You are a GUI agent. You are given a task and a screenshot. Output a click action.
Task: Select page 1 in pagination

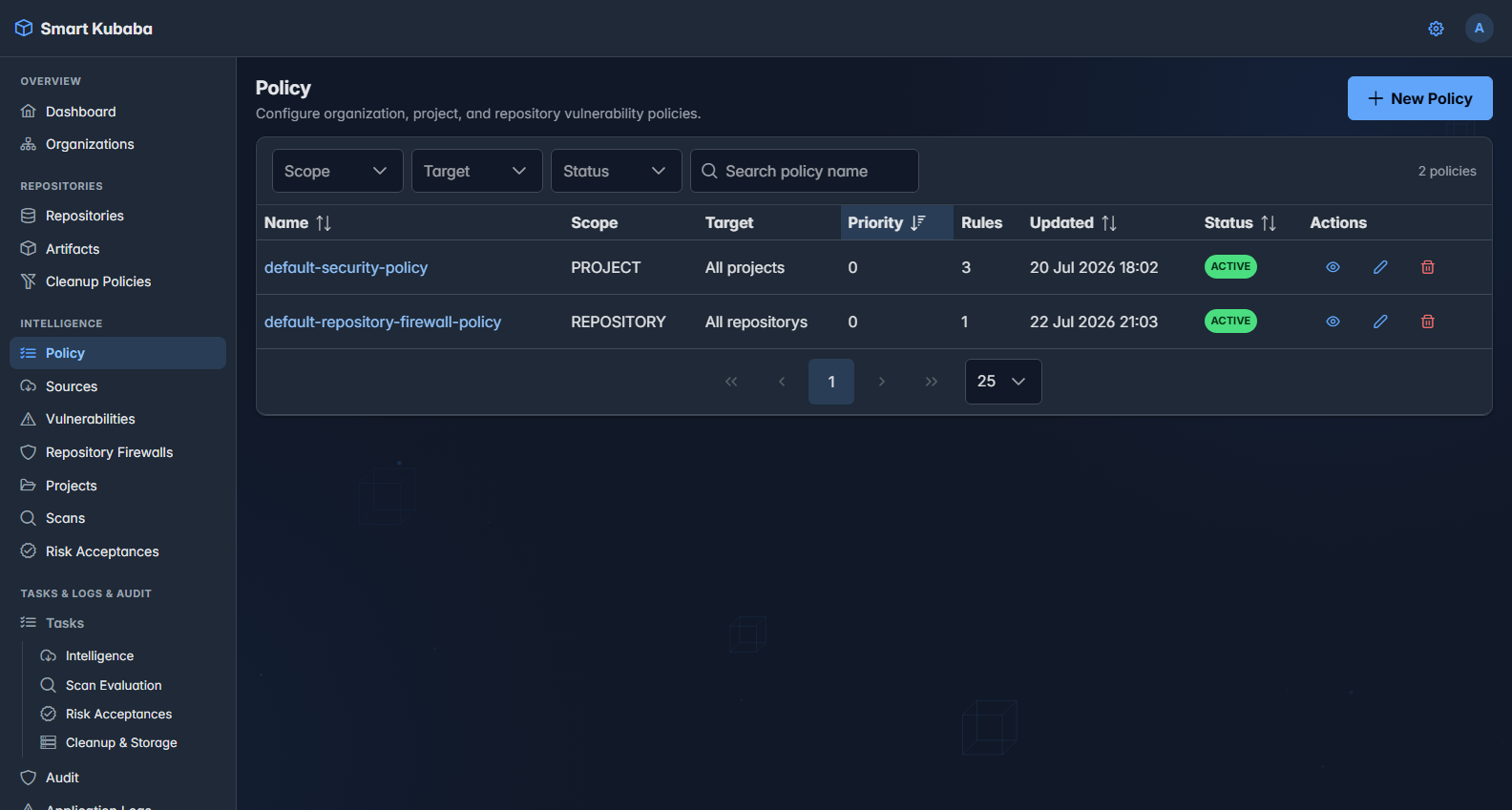(x=831, y=382)
